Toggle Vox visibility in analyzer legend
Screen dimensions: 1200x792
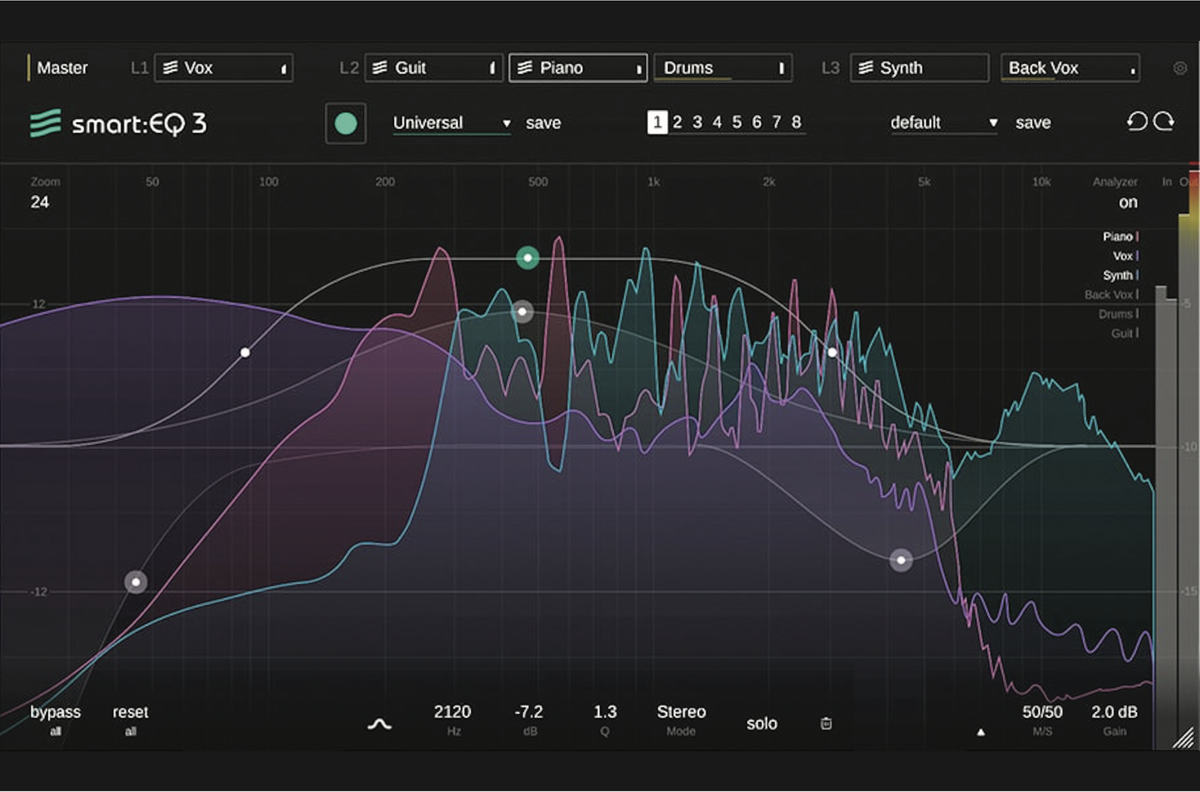point(1125,256)
